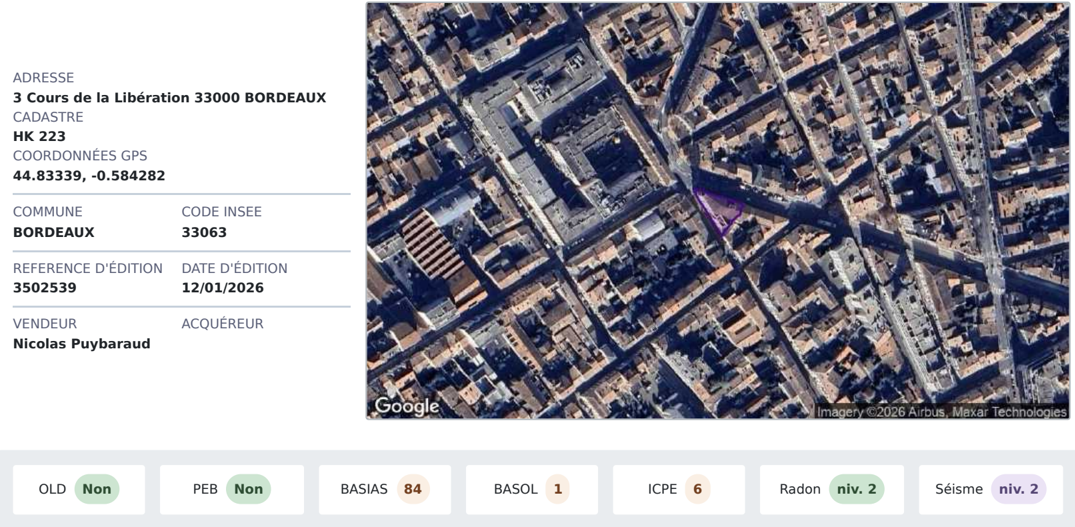This screenshot has width=1075, height=527.
Task: Click the OLD "Non" badge
Action: (97, 489)
